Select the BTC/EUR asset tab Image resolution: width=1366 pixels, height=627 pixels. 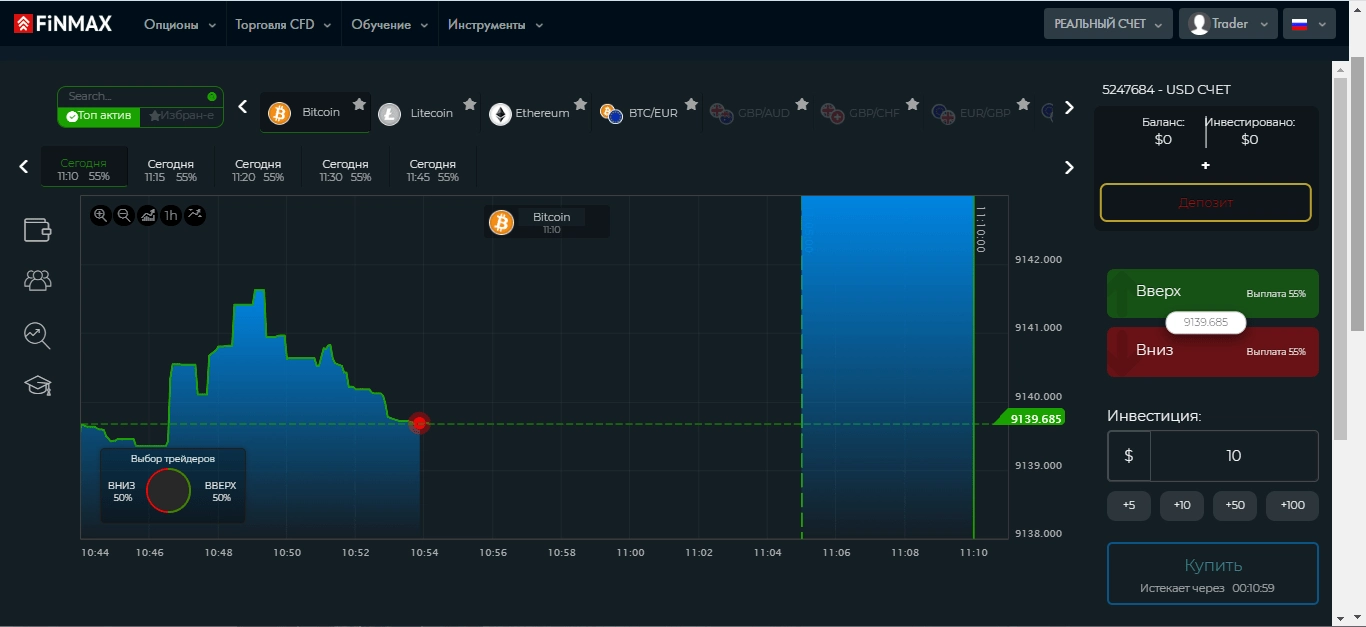coord(648,113)
